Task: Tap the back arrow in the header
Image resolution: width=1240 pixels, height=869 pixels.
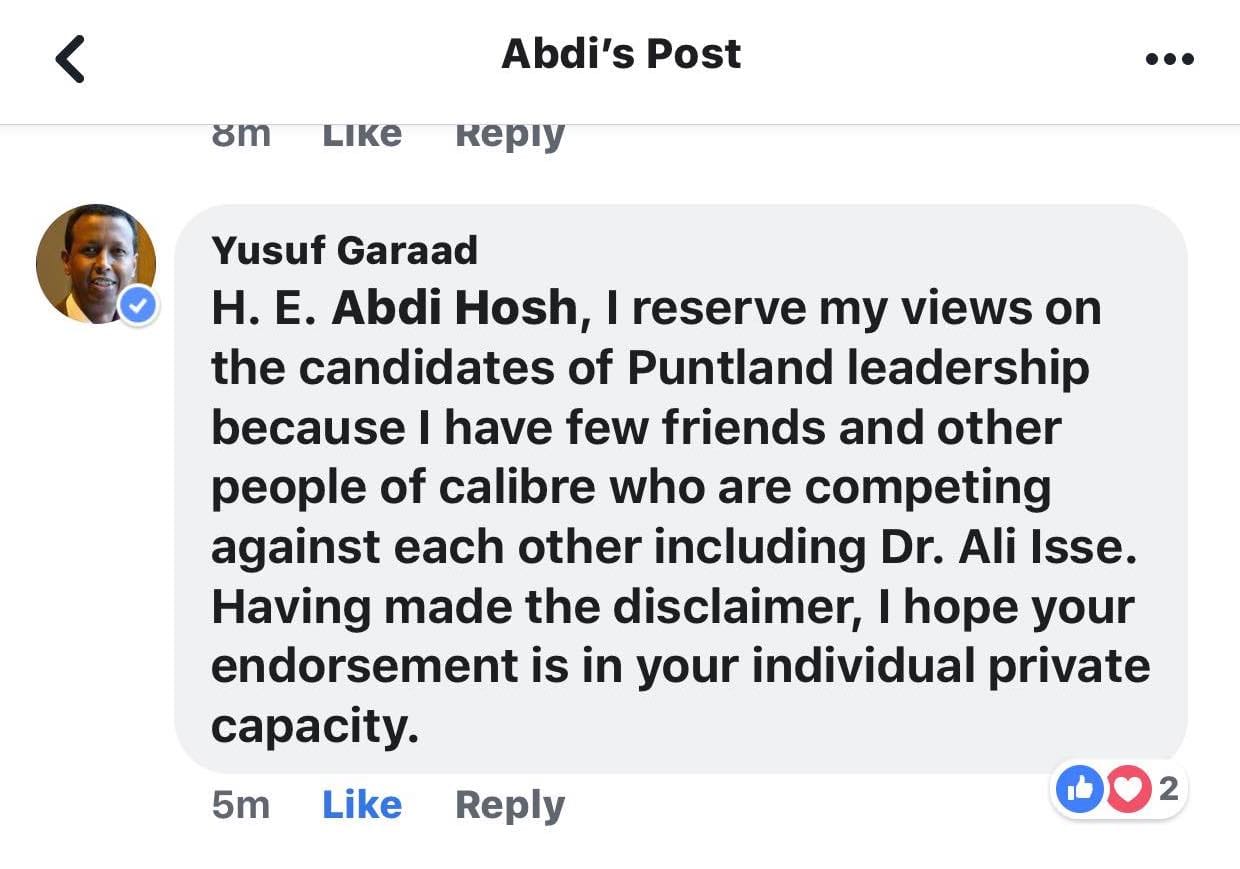Action: point(70,58)
